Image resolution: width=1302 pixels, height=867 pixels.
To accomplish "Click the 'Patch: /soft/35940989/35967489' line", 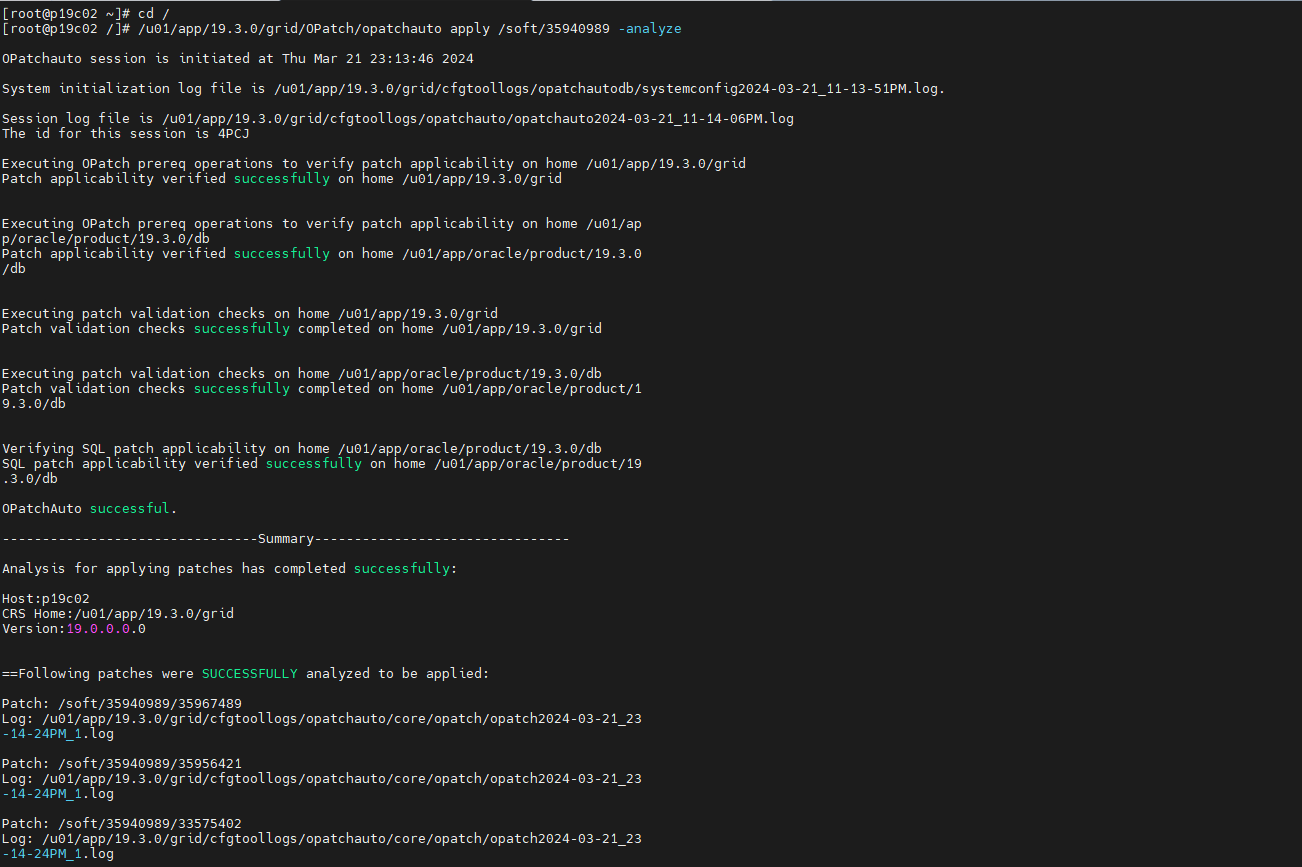I will click(x=122, y=704).
